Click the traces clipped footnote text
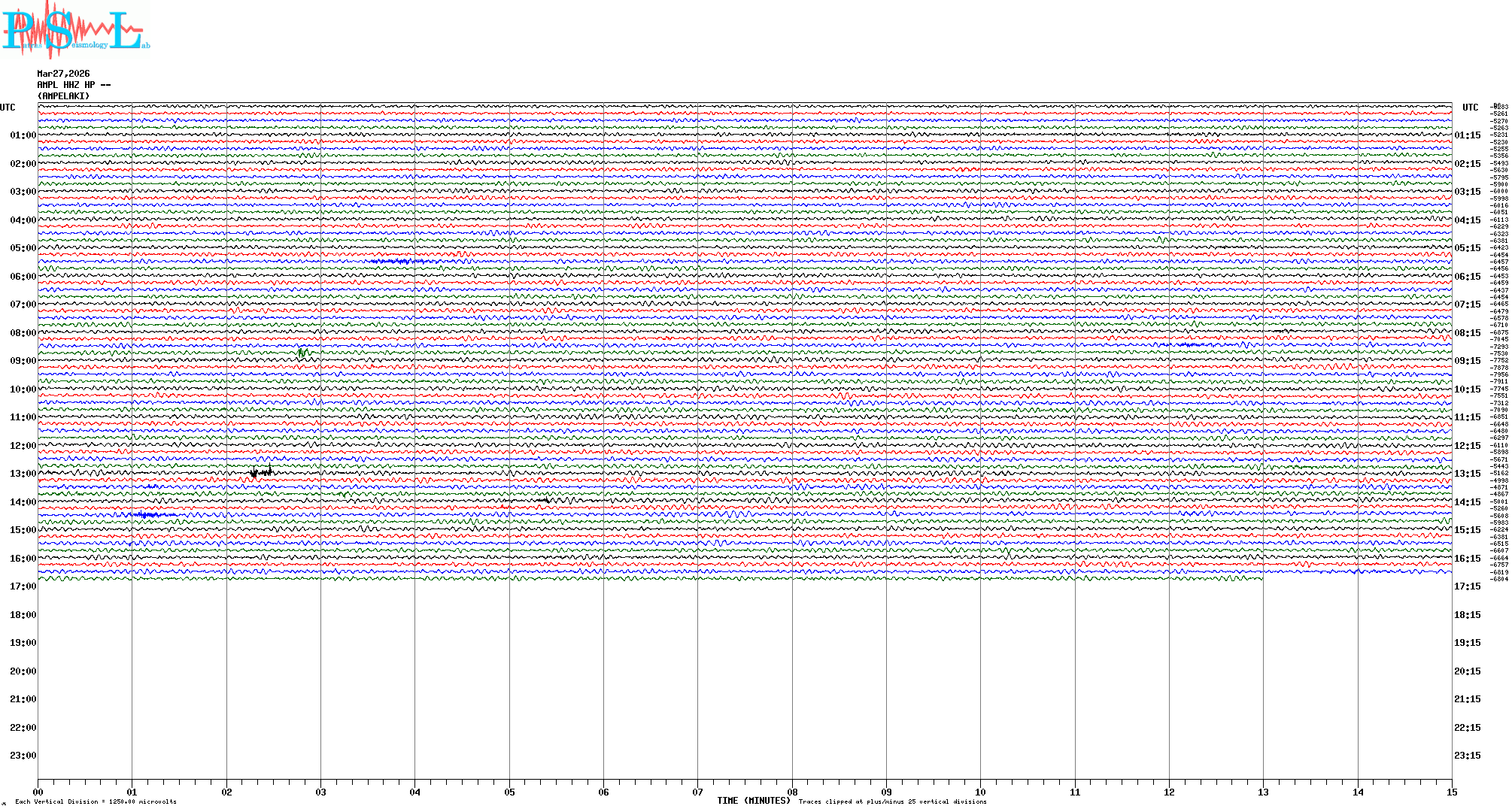 coord(892,801)
